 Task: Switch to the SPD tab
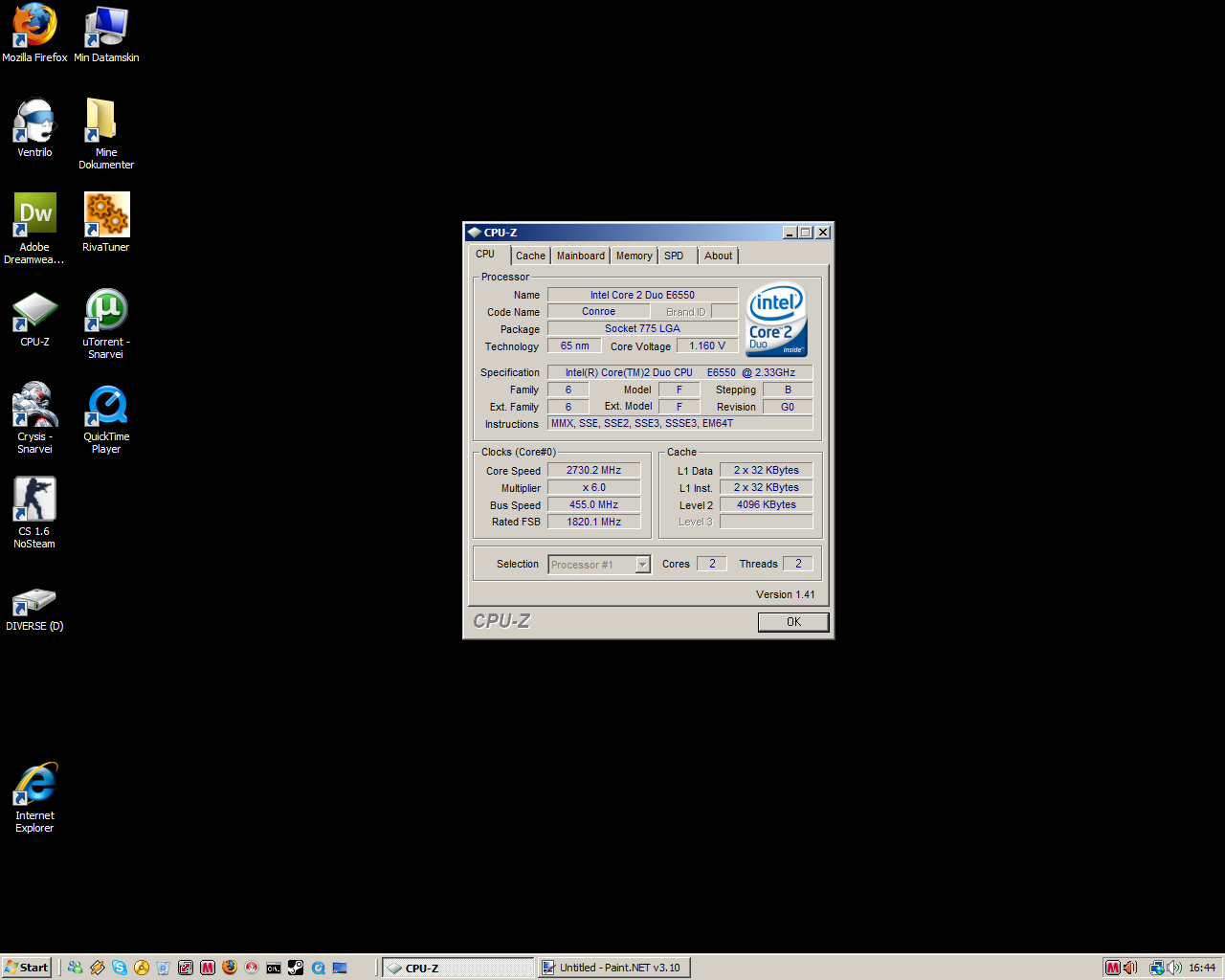coord(675,256)
